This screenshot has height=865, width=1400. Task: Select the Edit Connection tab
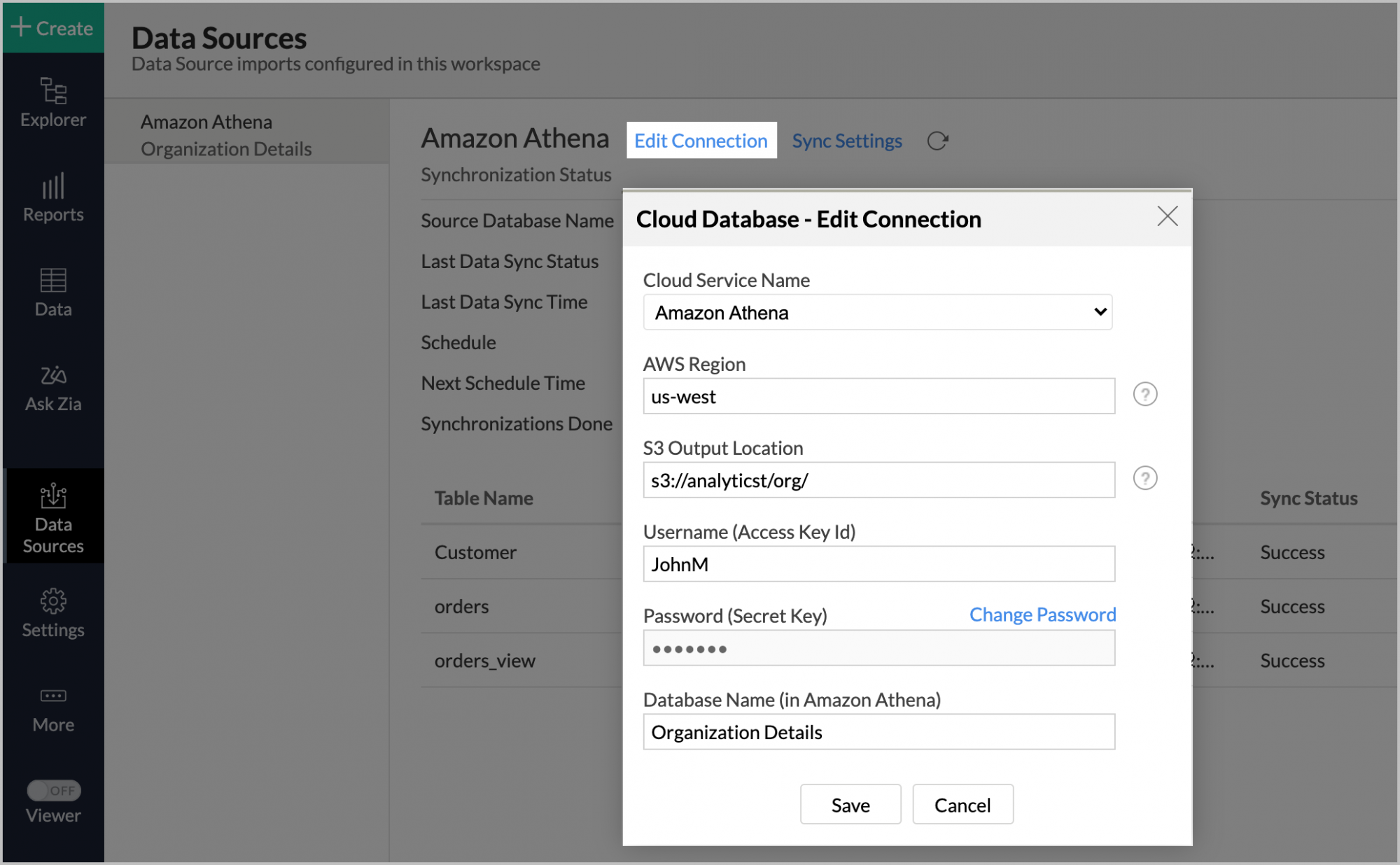pyautogui.click(x=701, y=140)
